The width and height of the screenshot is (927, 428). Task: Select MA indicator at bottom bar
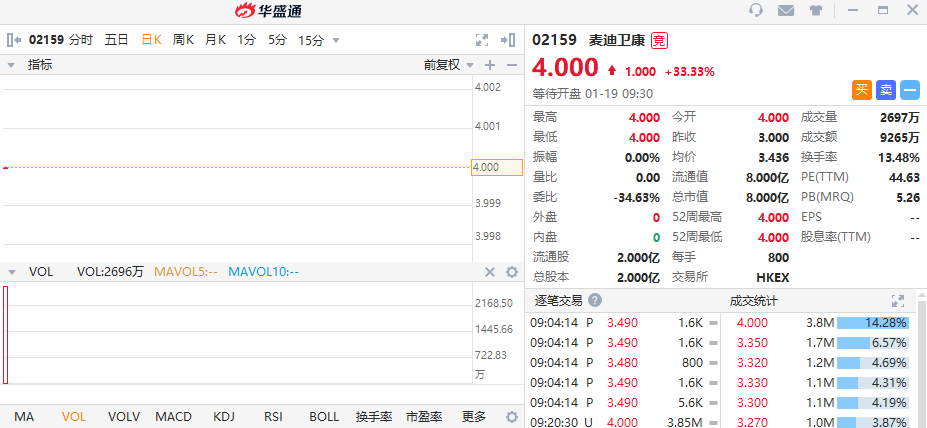click(24, 416)
